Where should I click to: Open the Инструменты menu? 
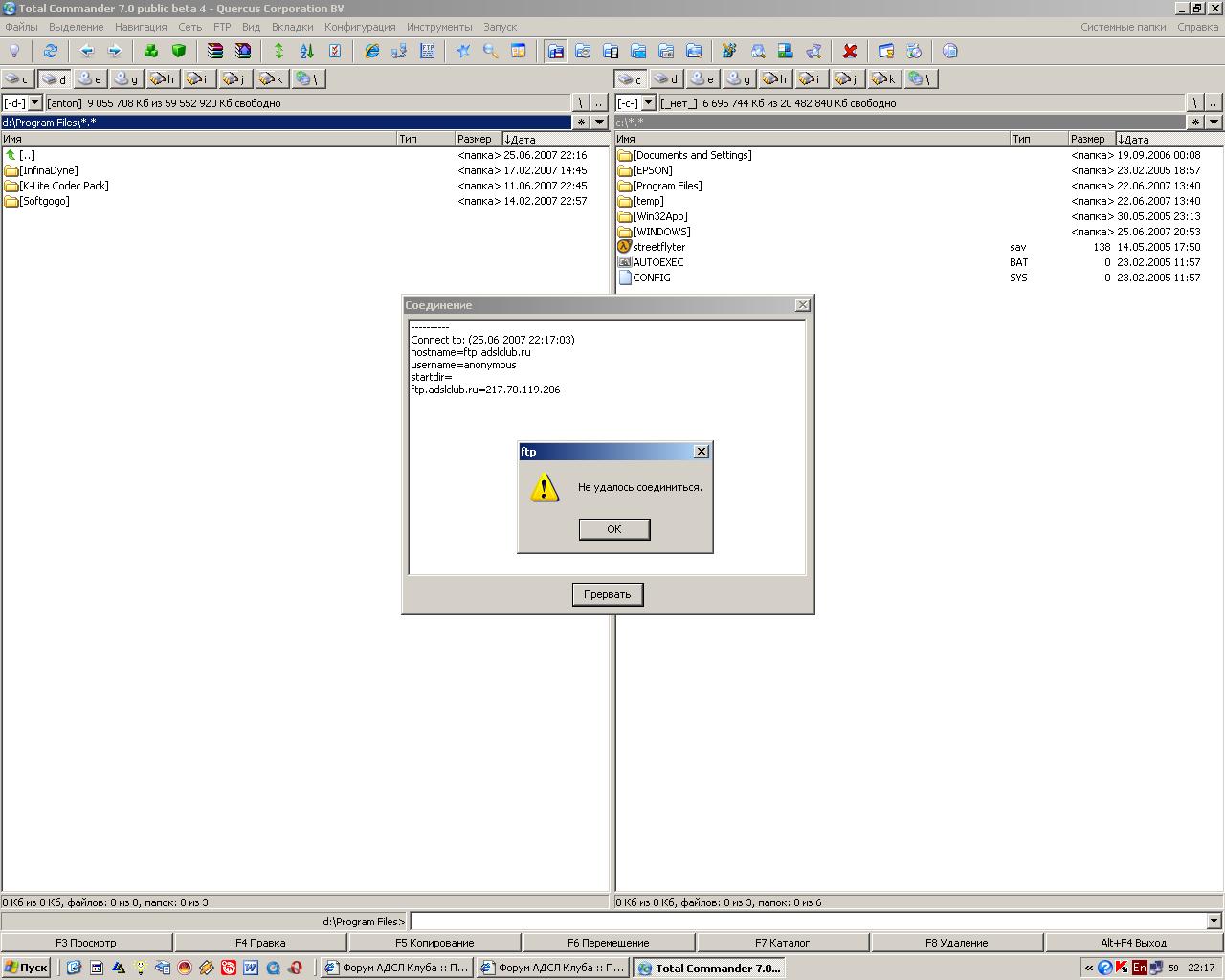coord(439,27)
